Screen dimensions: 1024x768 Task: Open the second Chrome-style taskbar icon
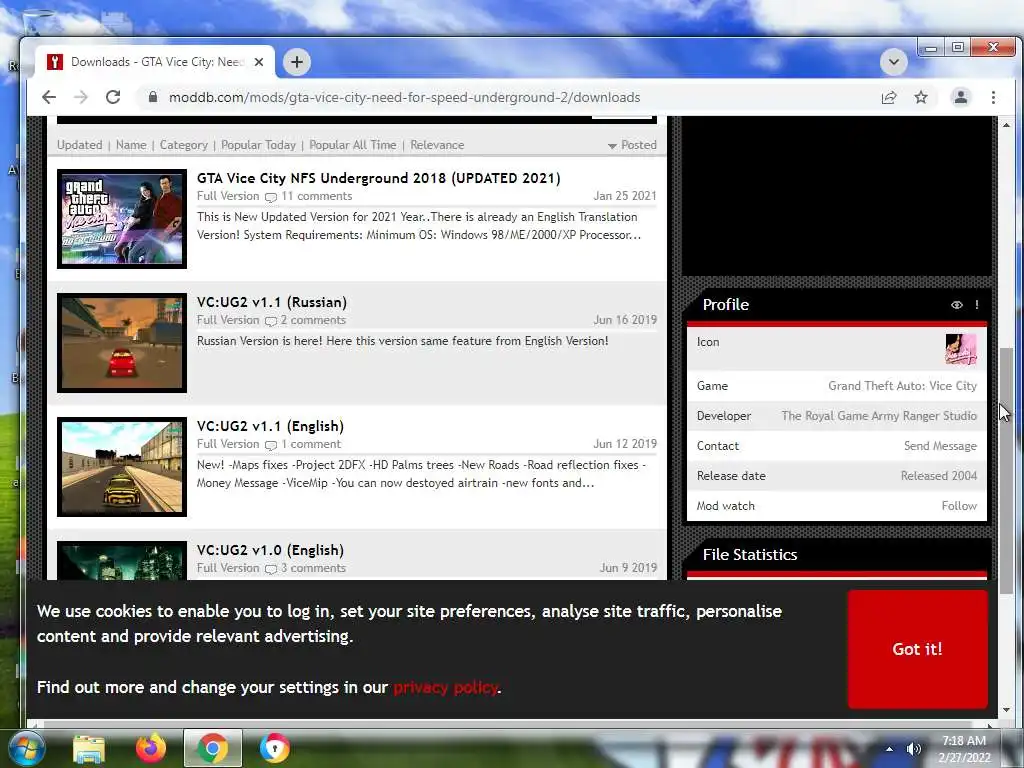point(275,748)
